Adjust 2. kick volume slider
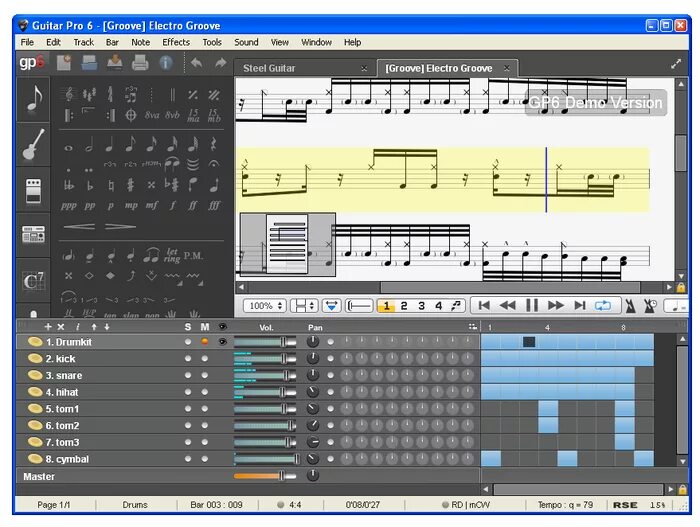Viewport: 700px width, 527px height. pos(265,358)
